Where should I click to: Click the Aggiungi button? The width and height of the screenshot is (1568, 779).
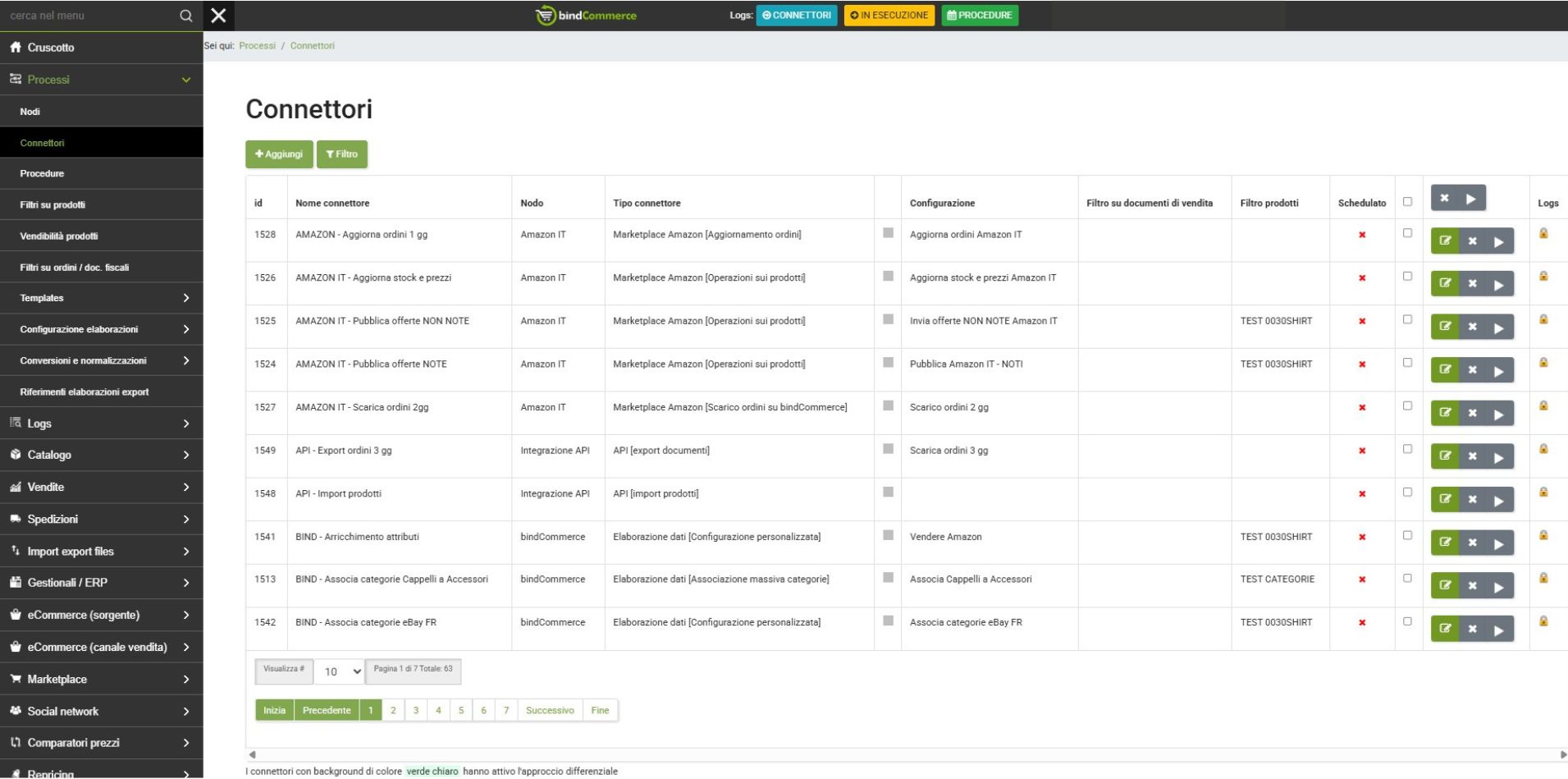pos(279,154)
